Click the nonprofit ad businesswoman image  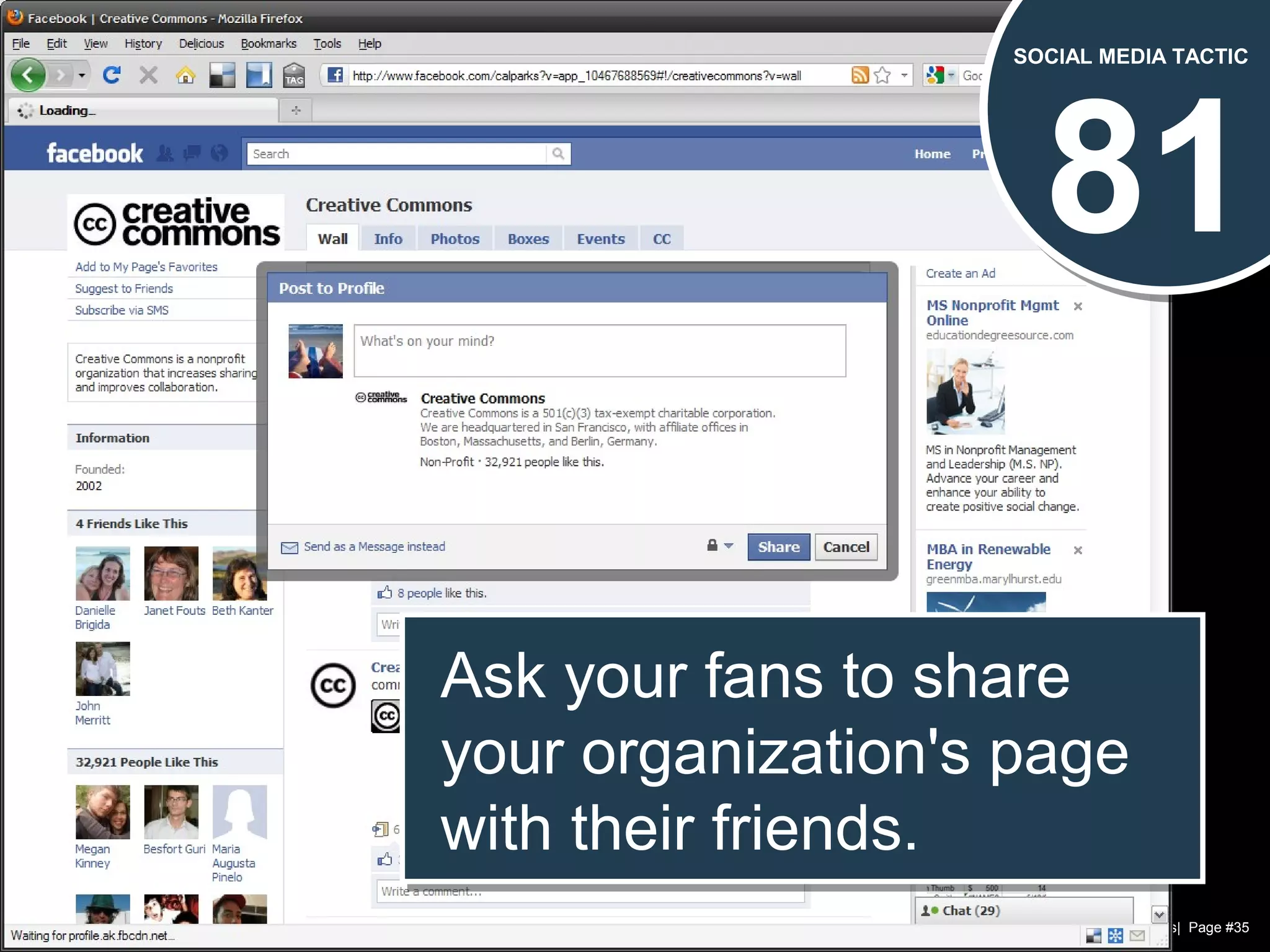966,392
